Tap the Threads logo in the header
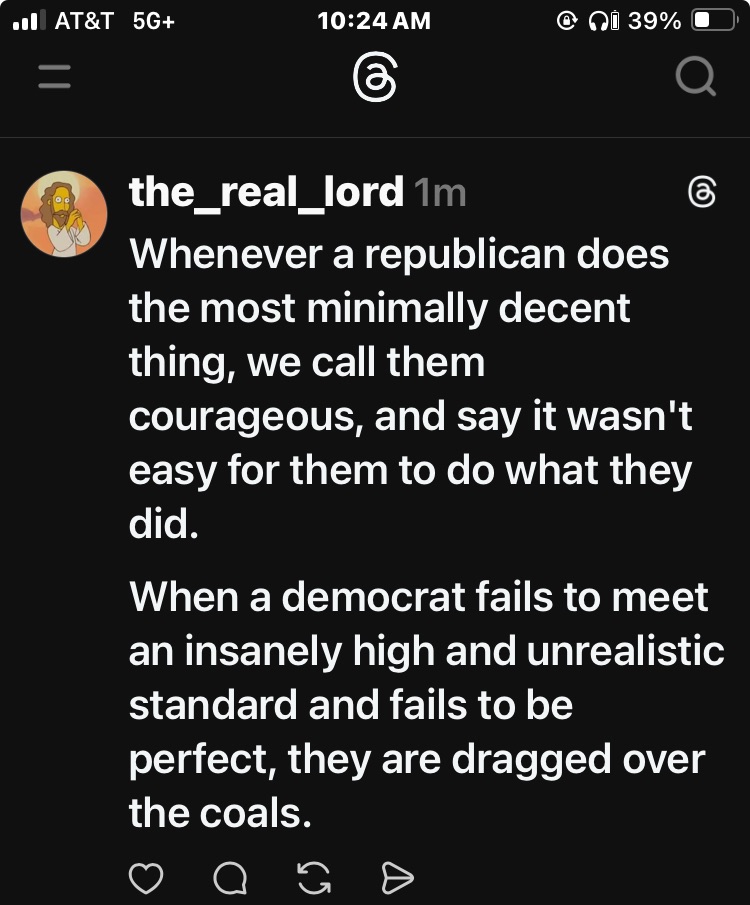Viewport: 750px width, 905px height. [x=375, y=78]
